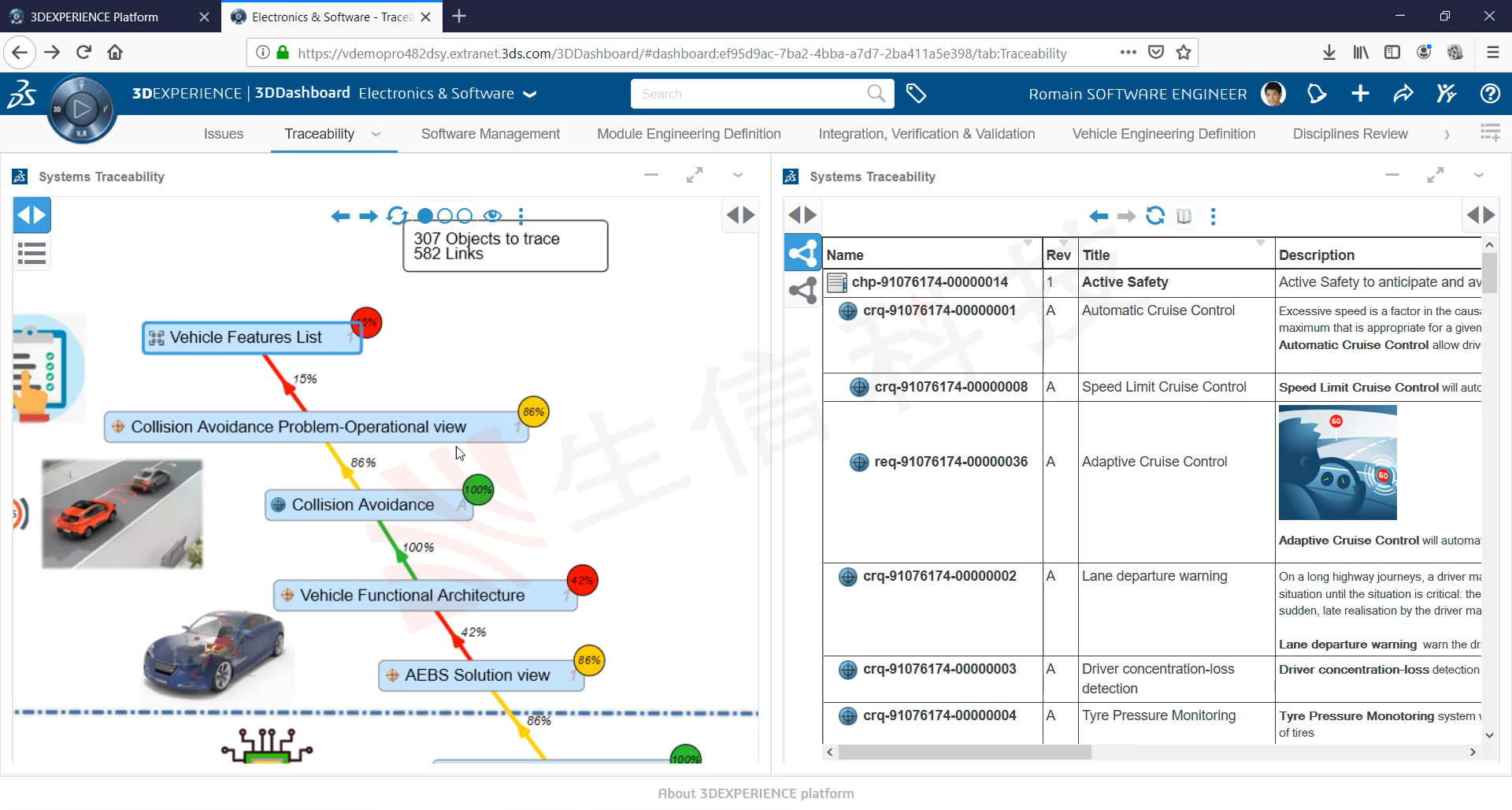Open the 3DEXPERIENCE compass
This screenshot has width=1512, height=810.
81,109
